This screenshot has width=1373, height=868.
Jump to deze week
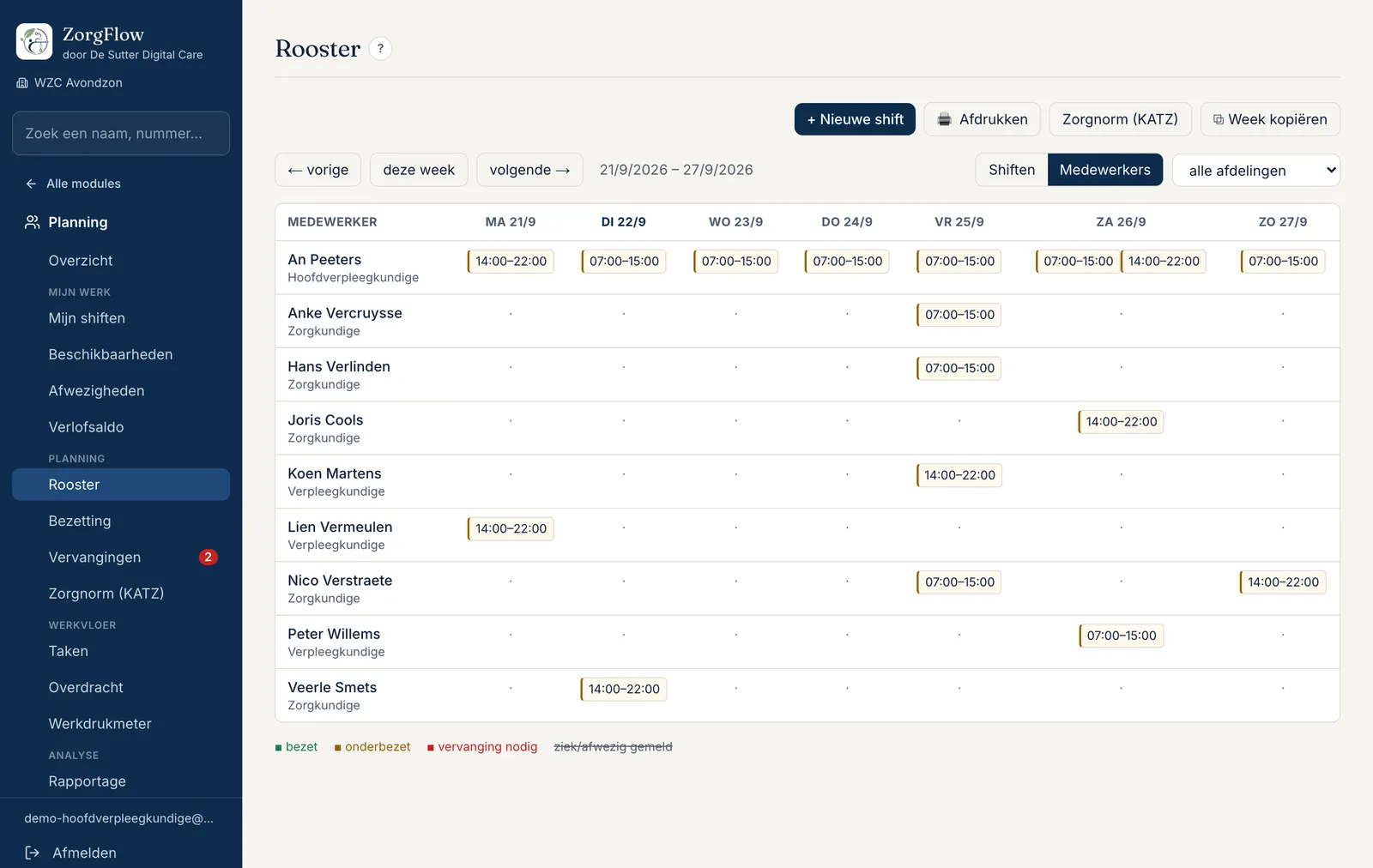(419, 170)
